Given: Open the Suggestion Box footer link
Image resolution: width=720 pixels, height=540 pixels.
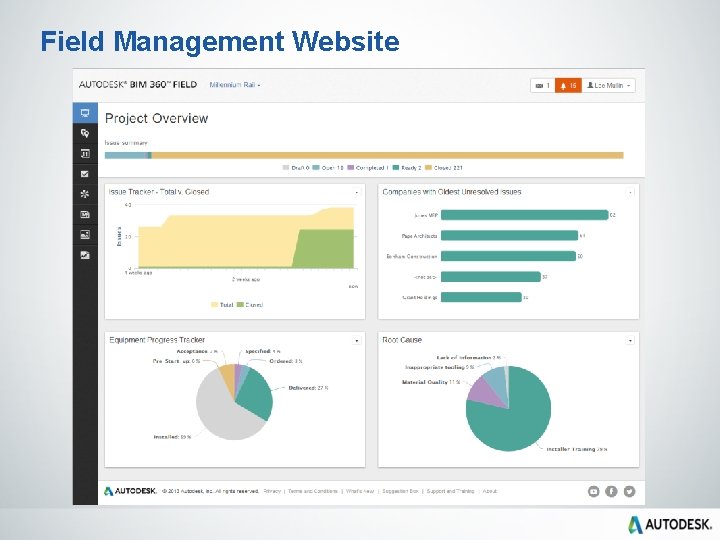Looking at the screenshot, I should pos(400,491).
